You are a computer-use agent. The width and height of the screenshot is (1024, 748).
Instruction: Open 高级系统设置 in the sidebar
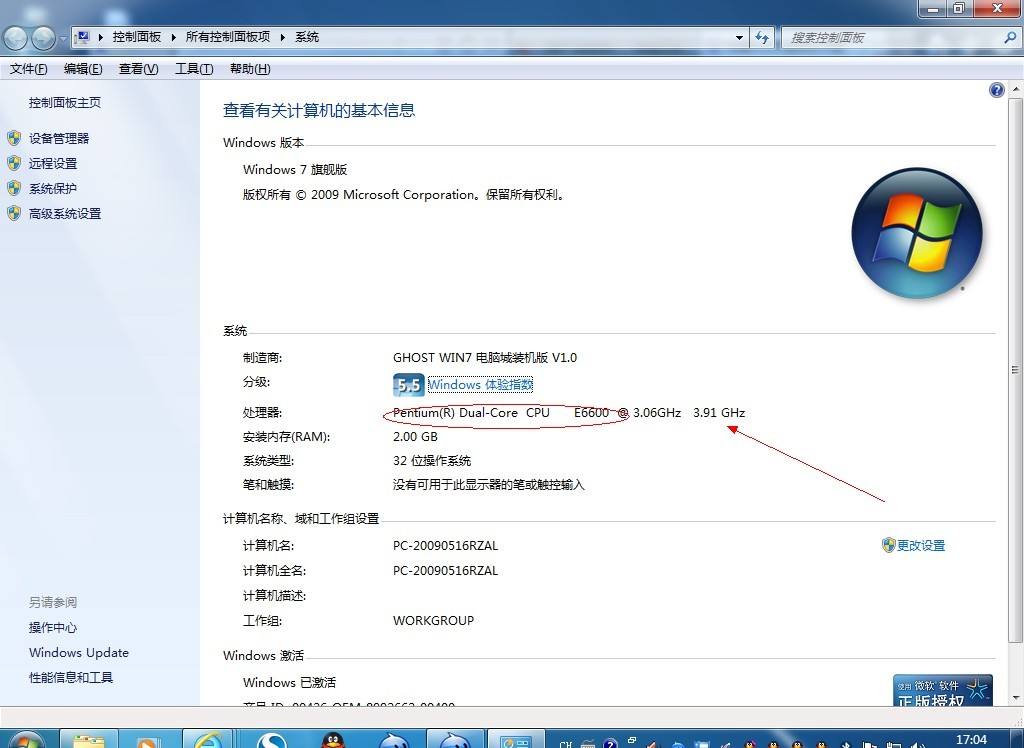[65, 214]
